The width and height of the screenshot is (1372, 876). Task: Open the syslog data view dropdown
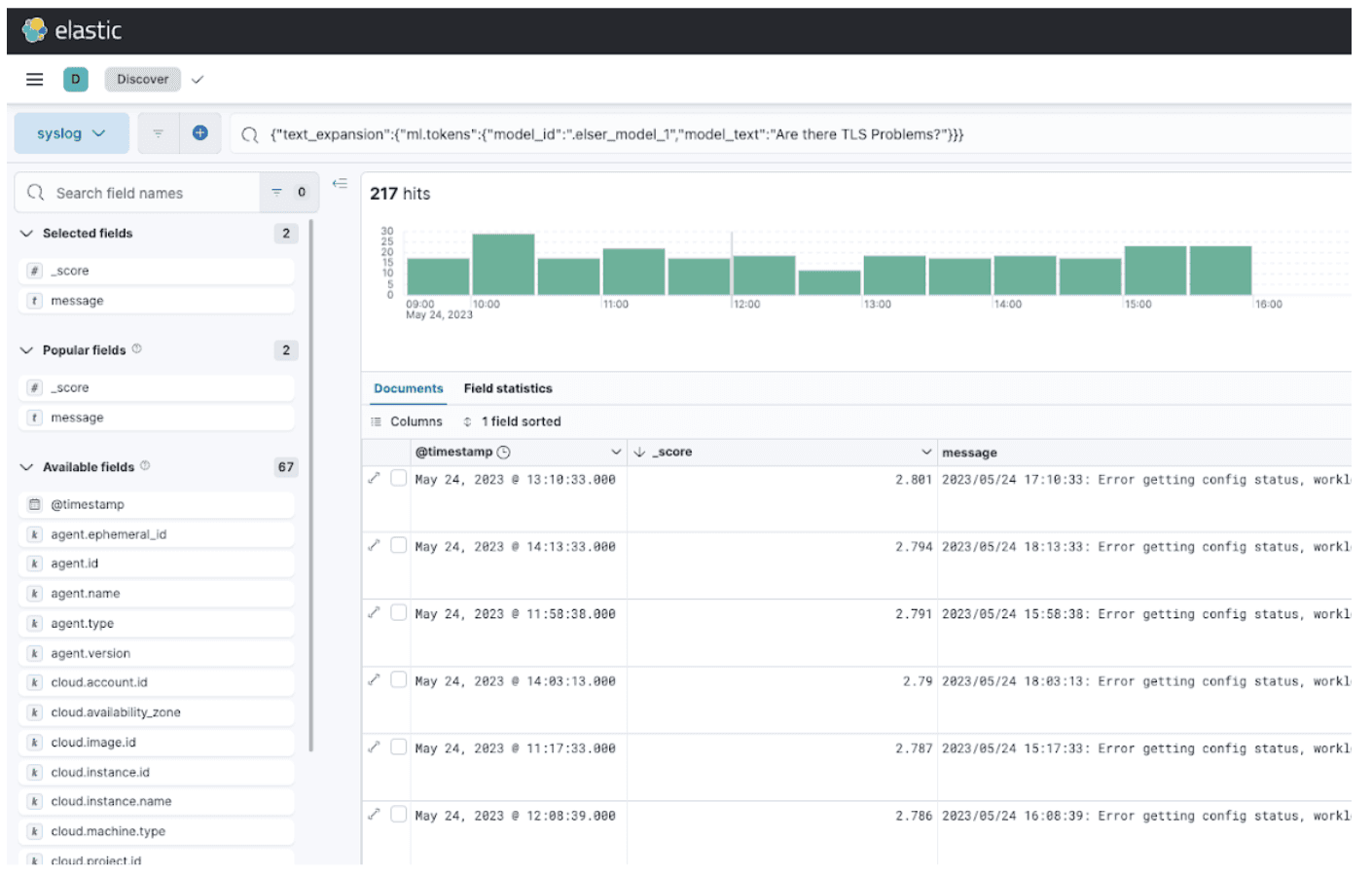point(71,133)
